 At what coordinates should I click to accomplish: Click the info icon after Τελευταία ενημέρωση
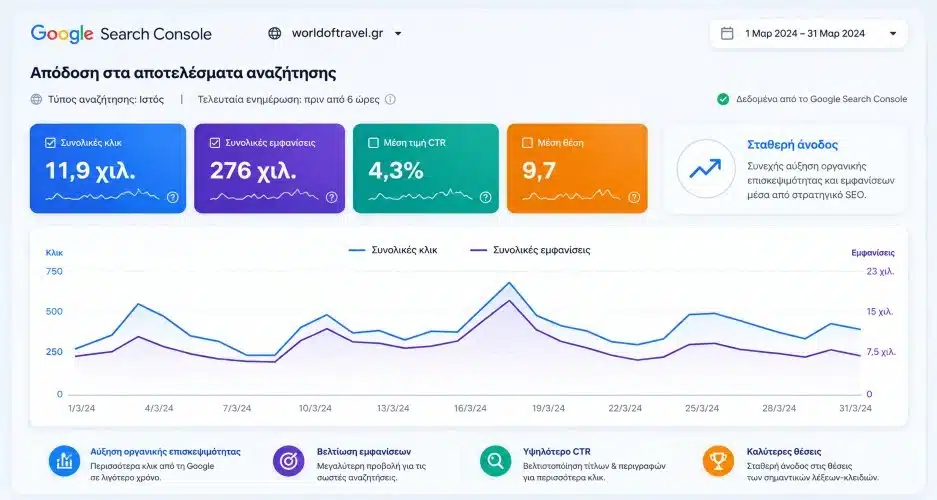(390, 99)
